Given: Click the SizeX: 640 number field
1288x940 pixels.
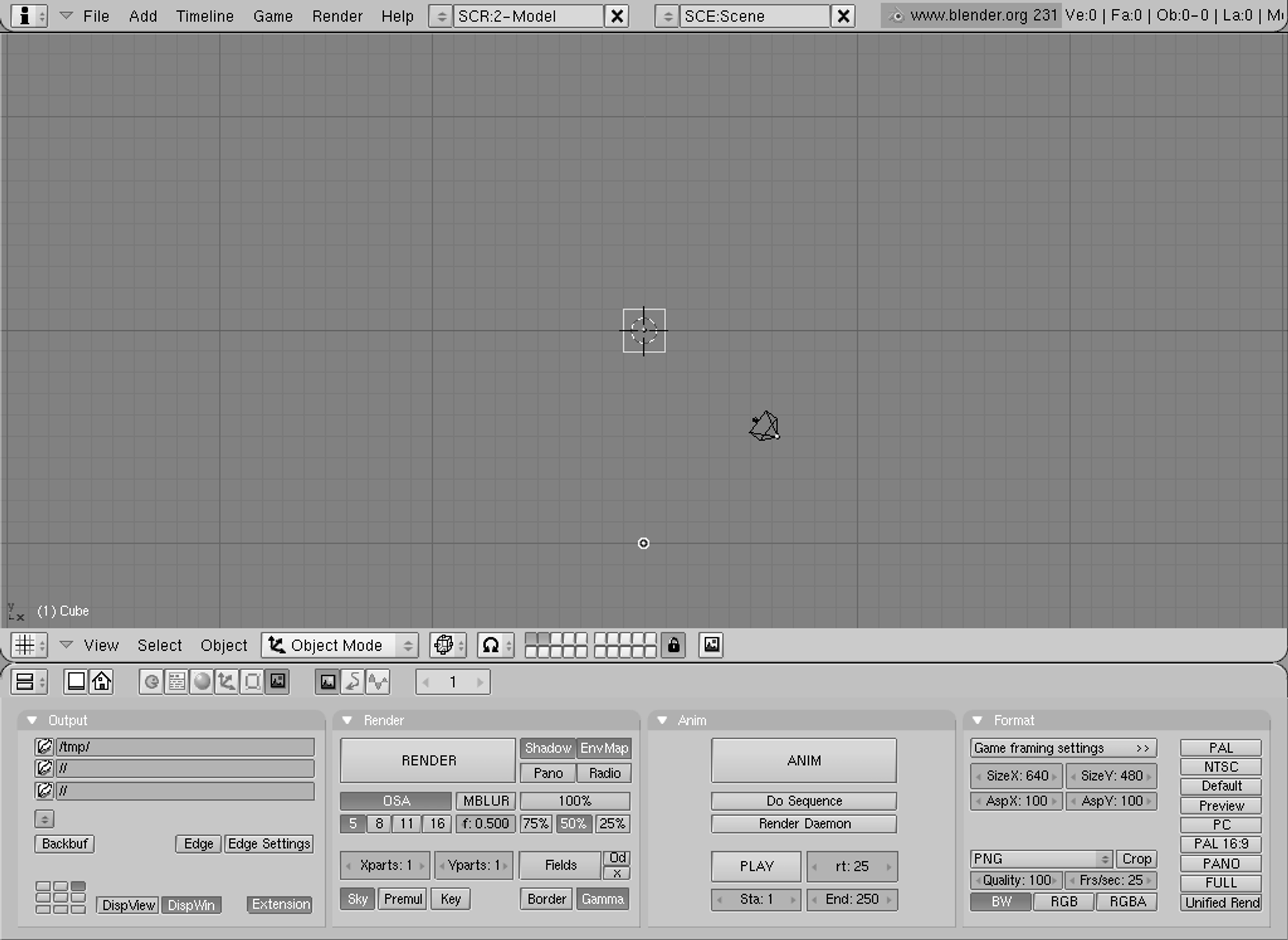Looking at the screenshot, I should coord(1016,776).
